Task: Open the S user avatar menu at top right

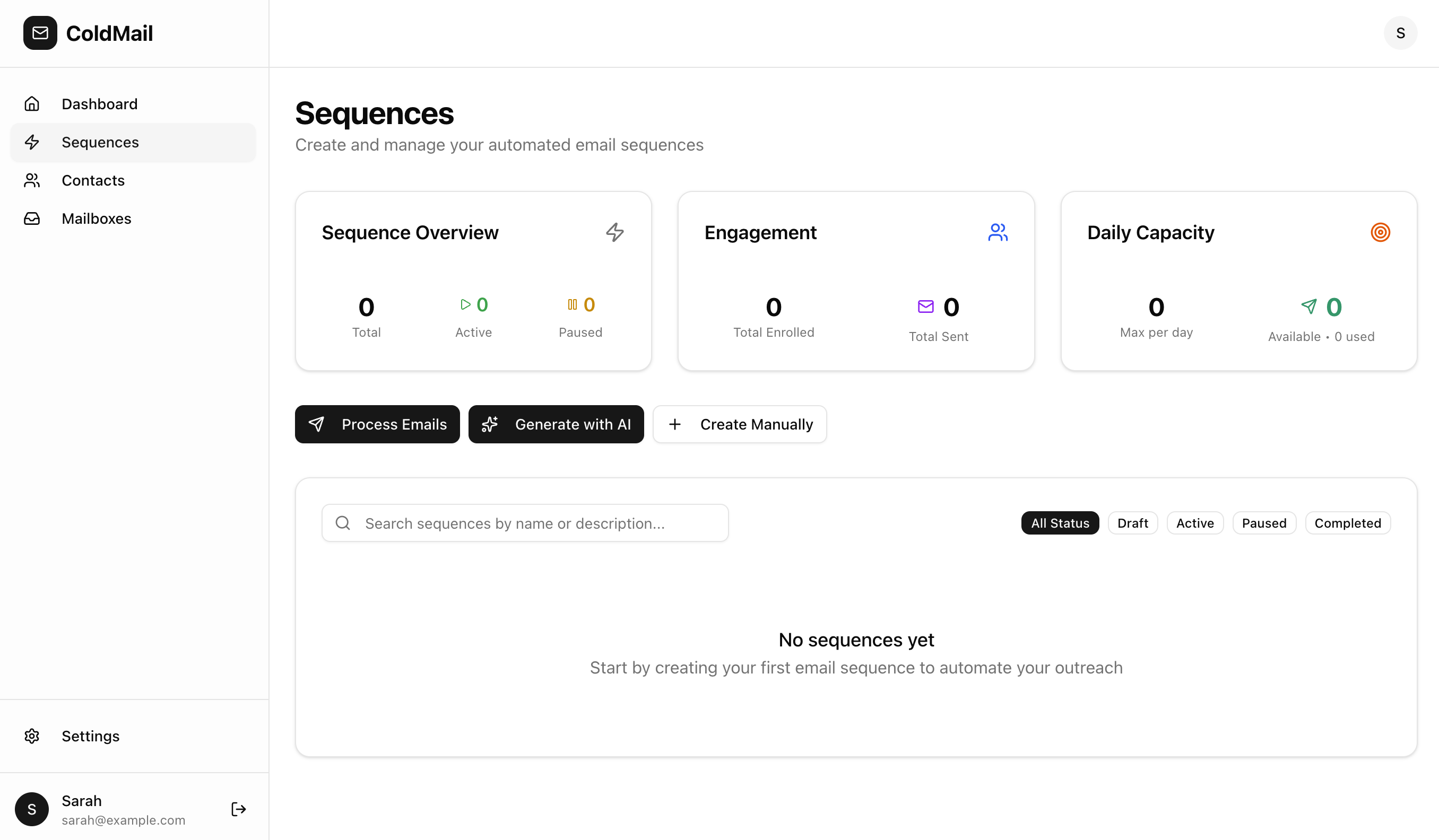Action: (x=1400, y=33)
